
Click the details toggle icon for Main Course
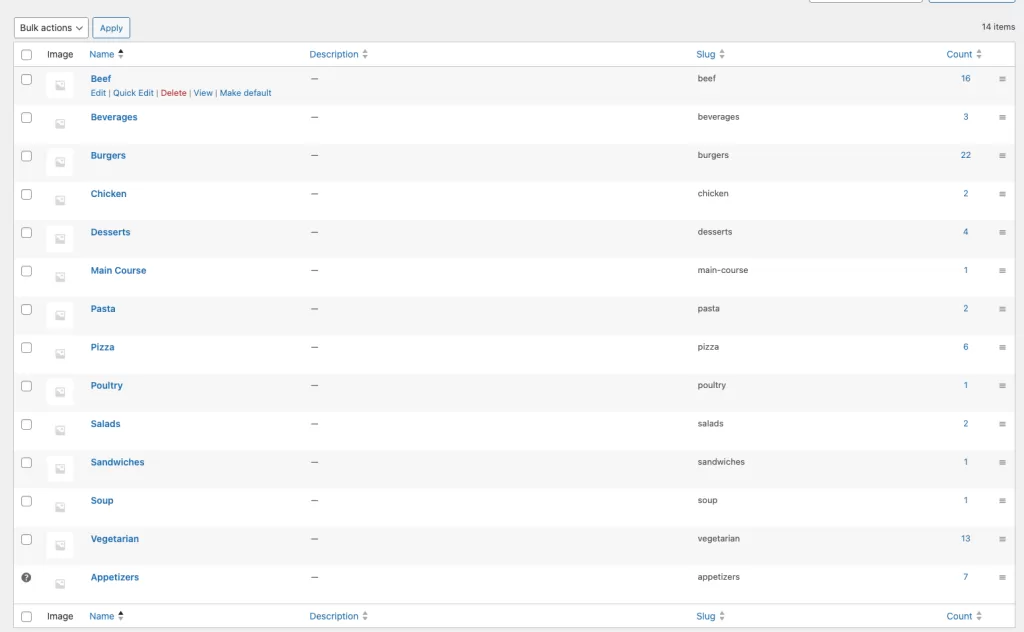click(x=1002, y=270)
